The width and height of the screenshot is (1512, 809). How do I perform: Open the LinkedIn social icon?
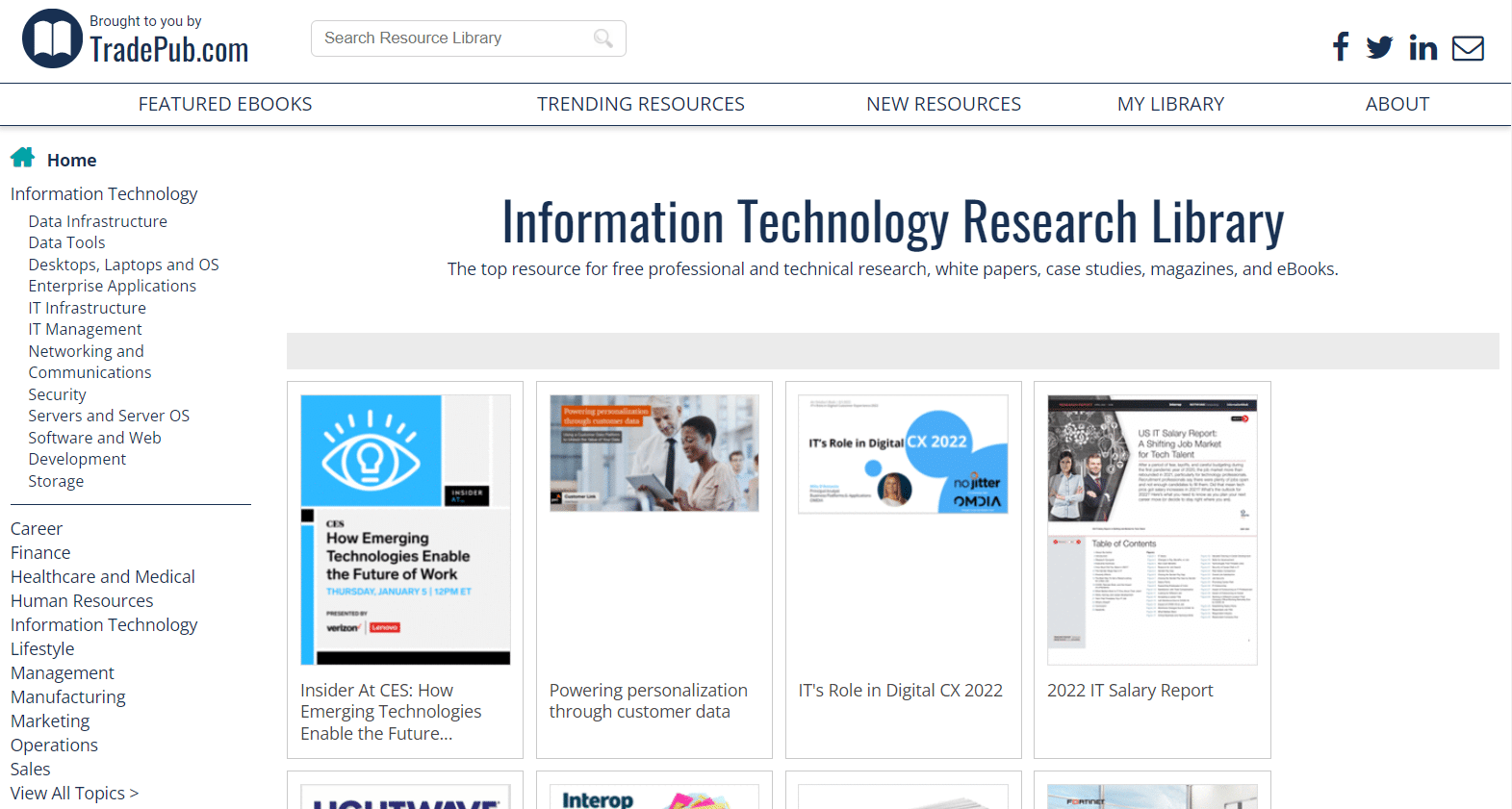[1422, 47]
